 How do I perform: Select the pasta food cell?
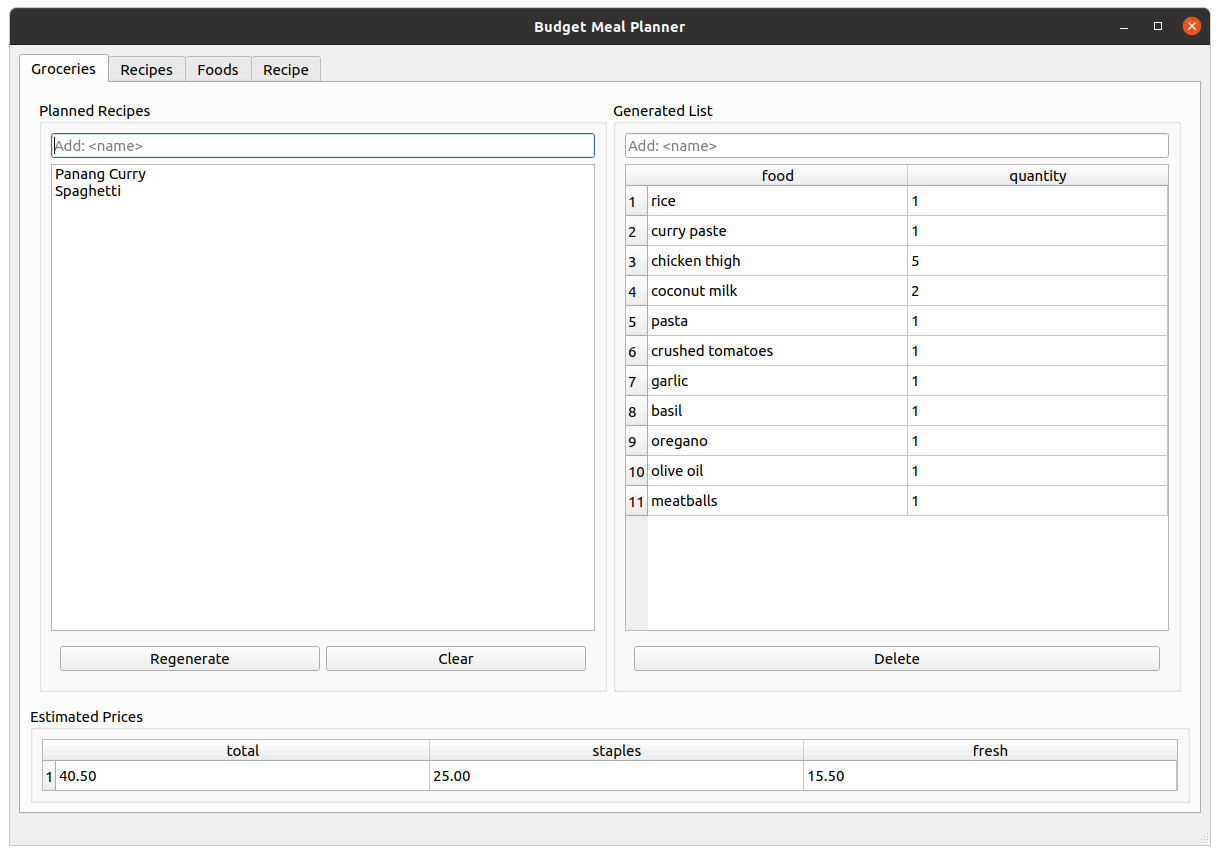[x=777, y=321]
